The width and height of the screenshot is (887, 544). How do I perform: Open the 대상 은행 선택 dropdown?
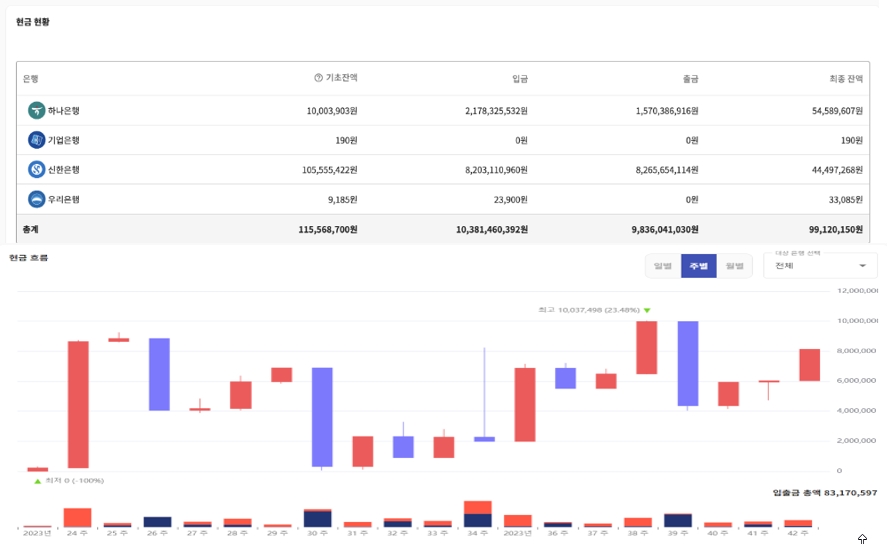[820, 265]
